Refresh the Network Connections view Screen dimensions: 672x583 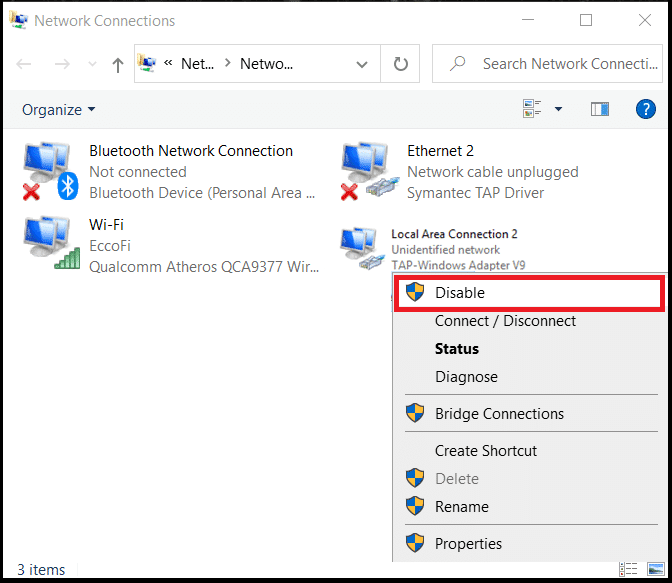coord(401,64)
